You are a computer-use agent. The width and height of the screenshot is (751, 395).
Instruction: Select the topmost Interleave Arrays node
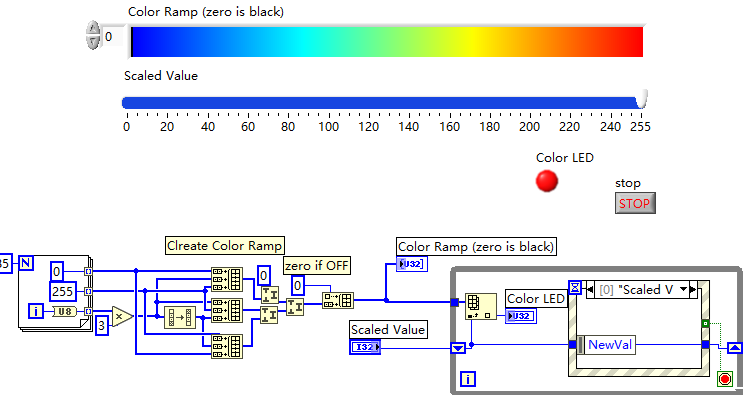(227, 279)
